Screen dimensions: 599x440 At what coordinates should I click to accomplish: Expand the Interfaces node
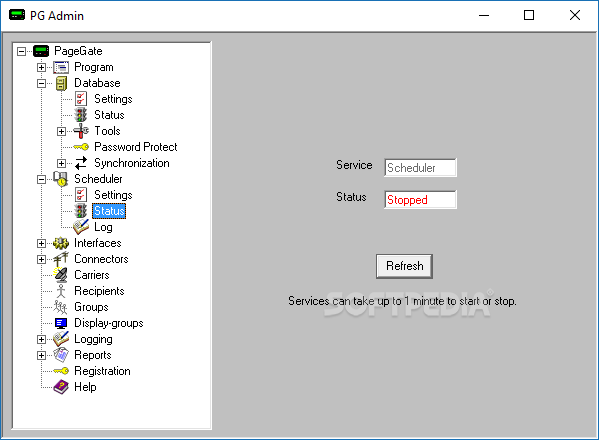pyautogui.click(x=41, y=243)
